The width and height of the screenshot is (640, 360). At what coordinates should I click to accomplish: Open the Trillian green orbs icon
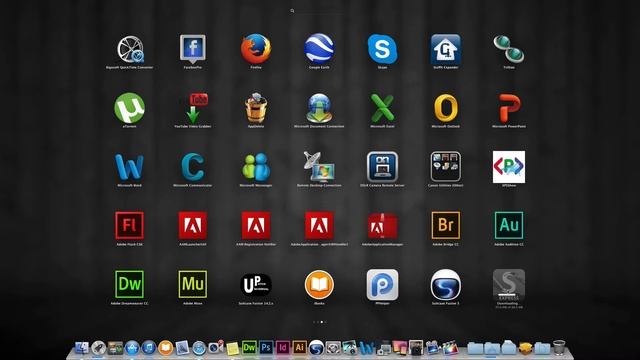coord(509,49)
